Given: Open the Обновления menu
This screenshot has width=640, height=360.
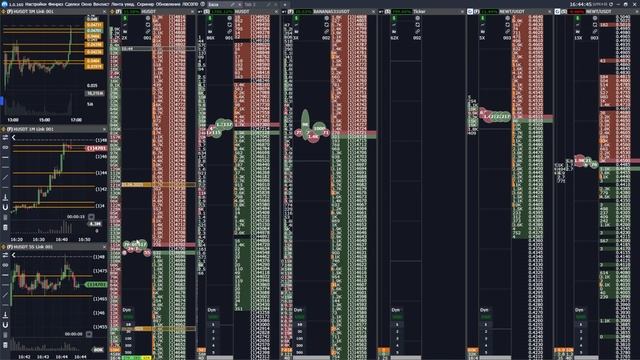Looking at the screenshot, I should [168, 4].
